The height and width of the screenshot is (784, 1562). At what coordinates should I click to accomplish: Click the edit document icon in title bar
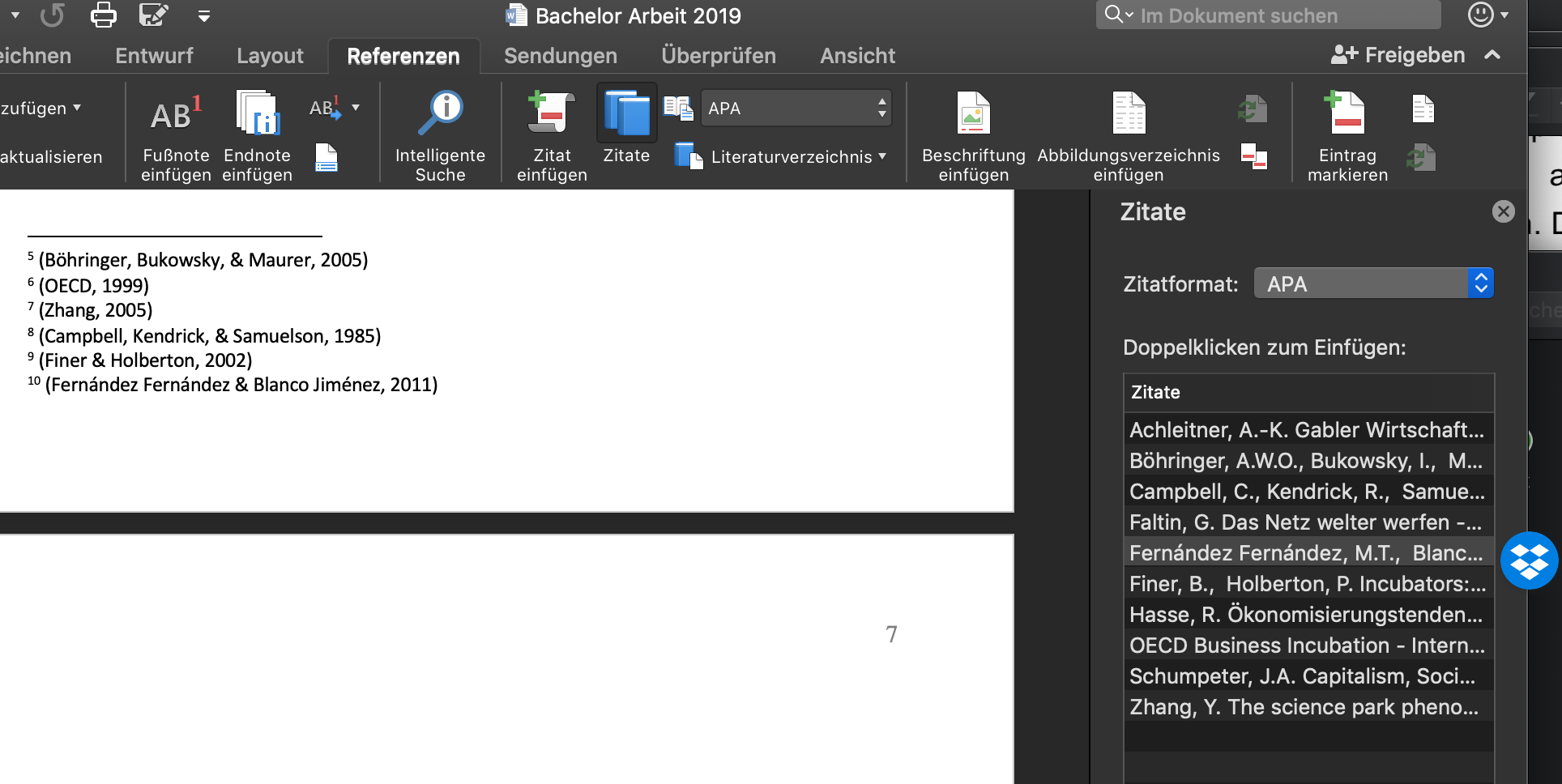click(x=153, y=15)
